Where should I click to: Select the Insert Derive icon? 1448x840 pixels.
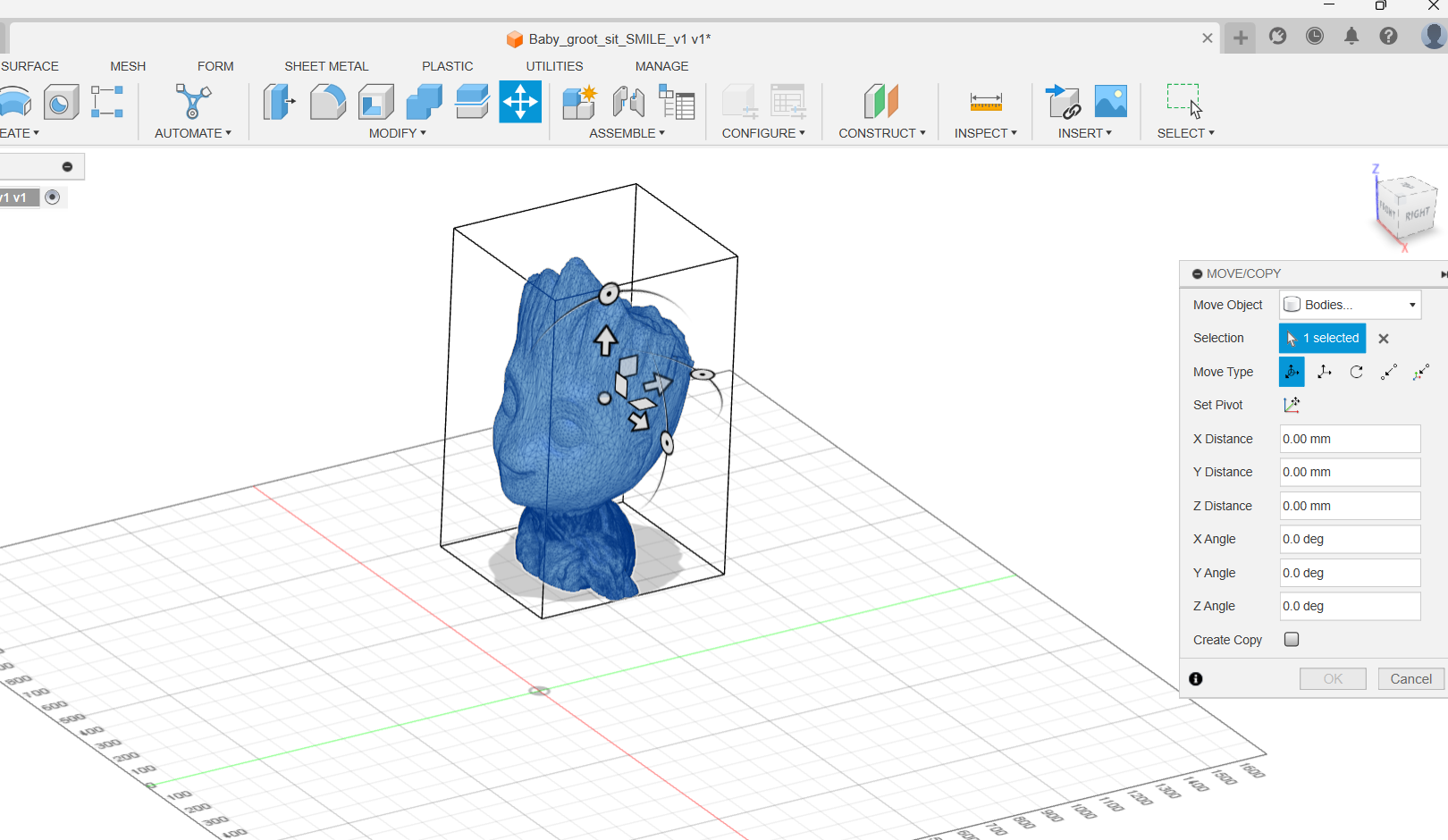1063,102
